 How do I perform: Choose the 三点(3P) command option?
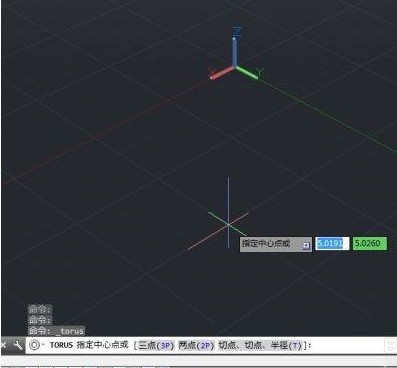tap(156, 345)
